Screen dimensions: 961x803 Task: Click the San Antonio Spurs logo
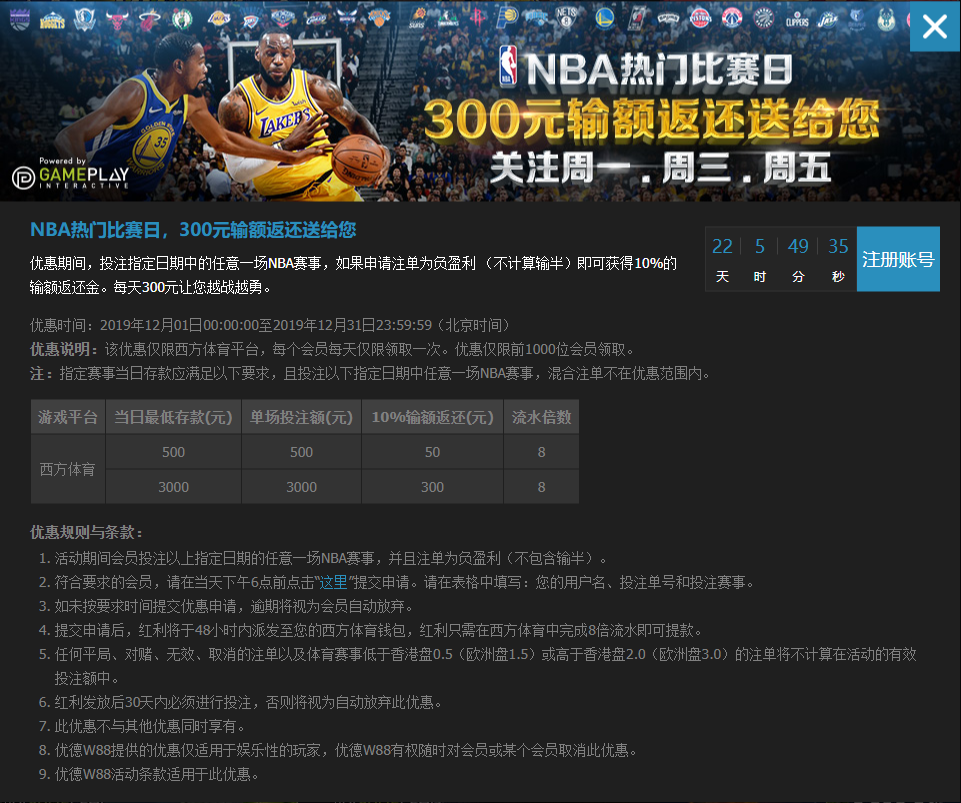(667, 18)
